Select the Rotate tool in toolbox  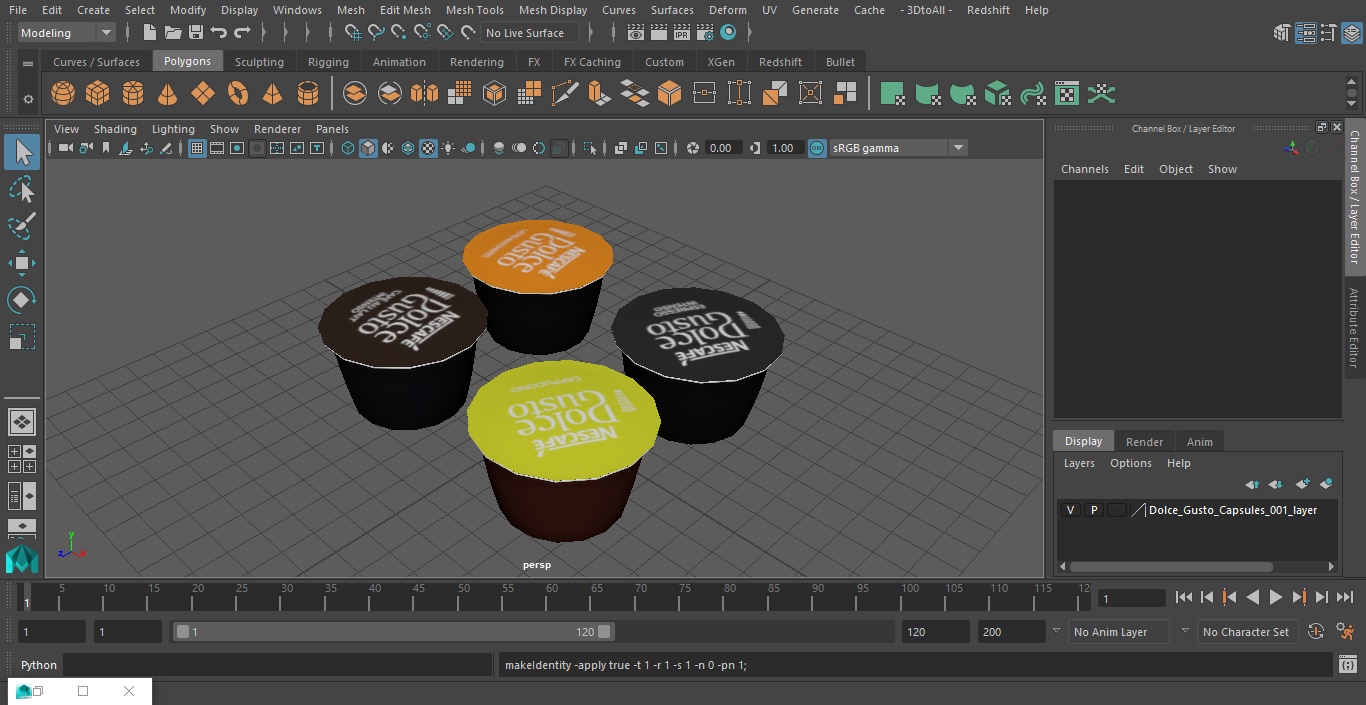pos(22,300)
